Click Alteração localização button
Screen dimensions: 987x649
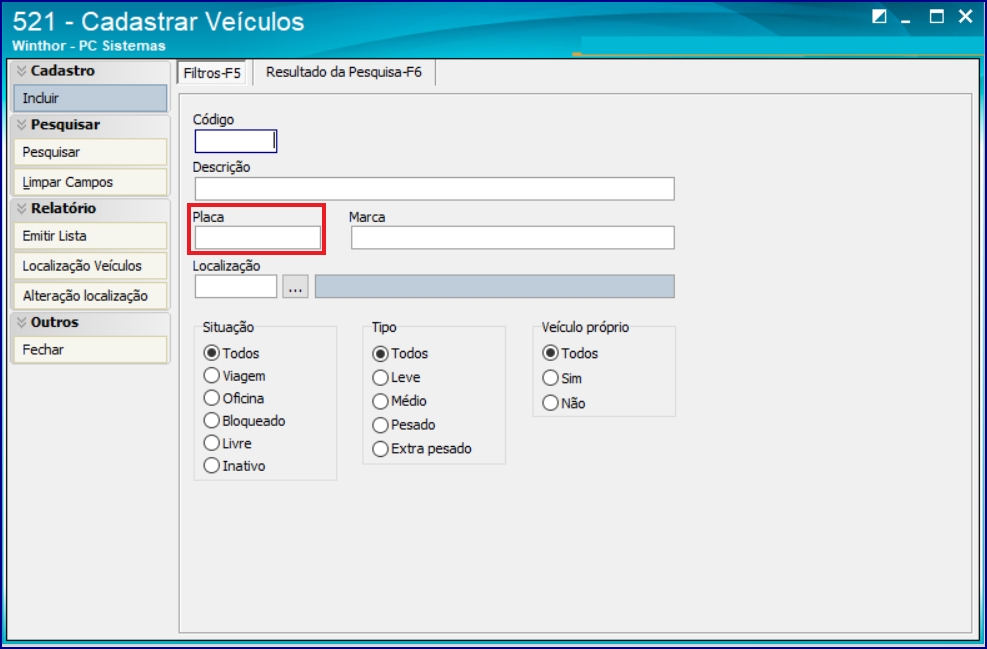(91, 296)
